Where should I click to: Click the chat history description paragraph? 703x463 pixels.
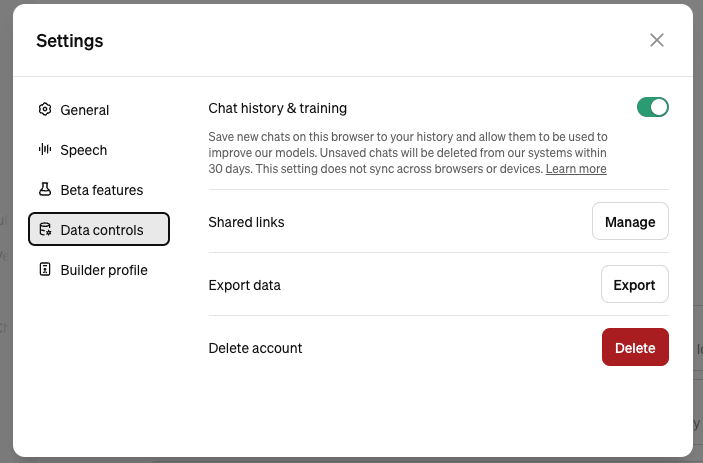pyautogui.click(x=408, y=153)
